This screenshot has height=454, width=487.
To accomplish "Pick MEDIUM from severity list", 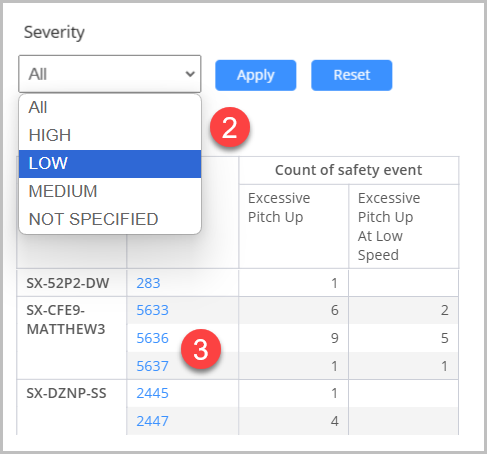I will [110, 191].
